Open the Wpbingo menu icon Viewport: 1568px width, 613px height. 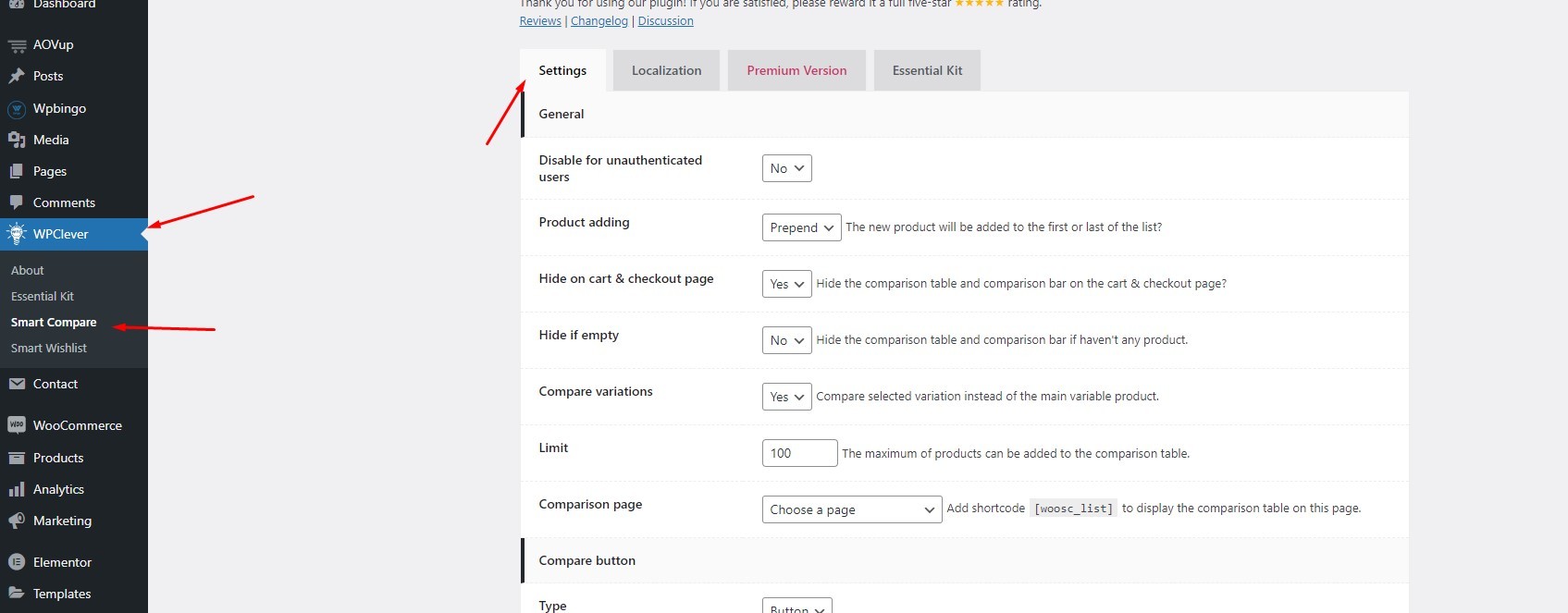[x=17, y=109]
